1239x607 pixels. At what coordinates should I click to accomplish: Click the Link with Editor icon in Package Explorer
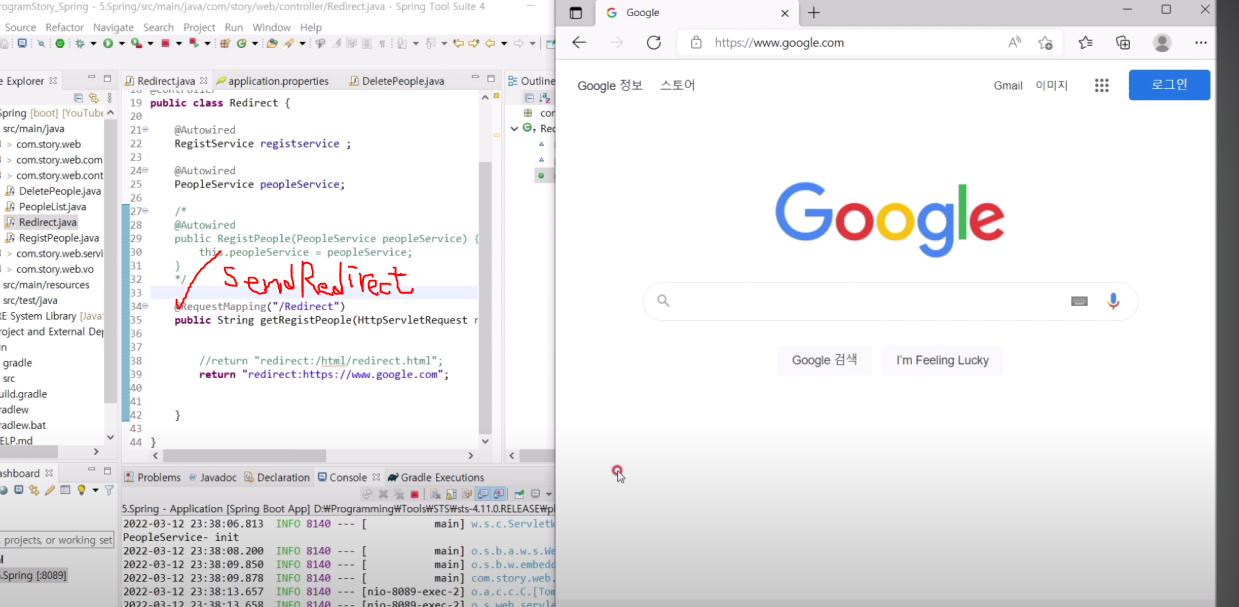pos(93,97)
